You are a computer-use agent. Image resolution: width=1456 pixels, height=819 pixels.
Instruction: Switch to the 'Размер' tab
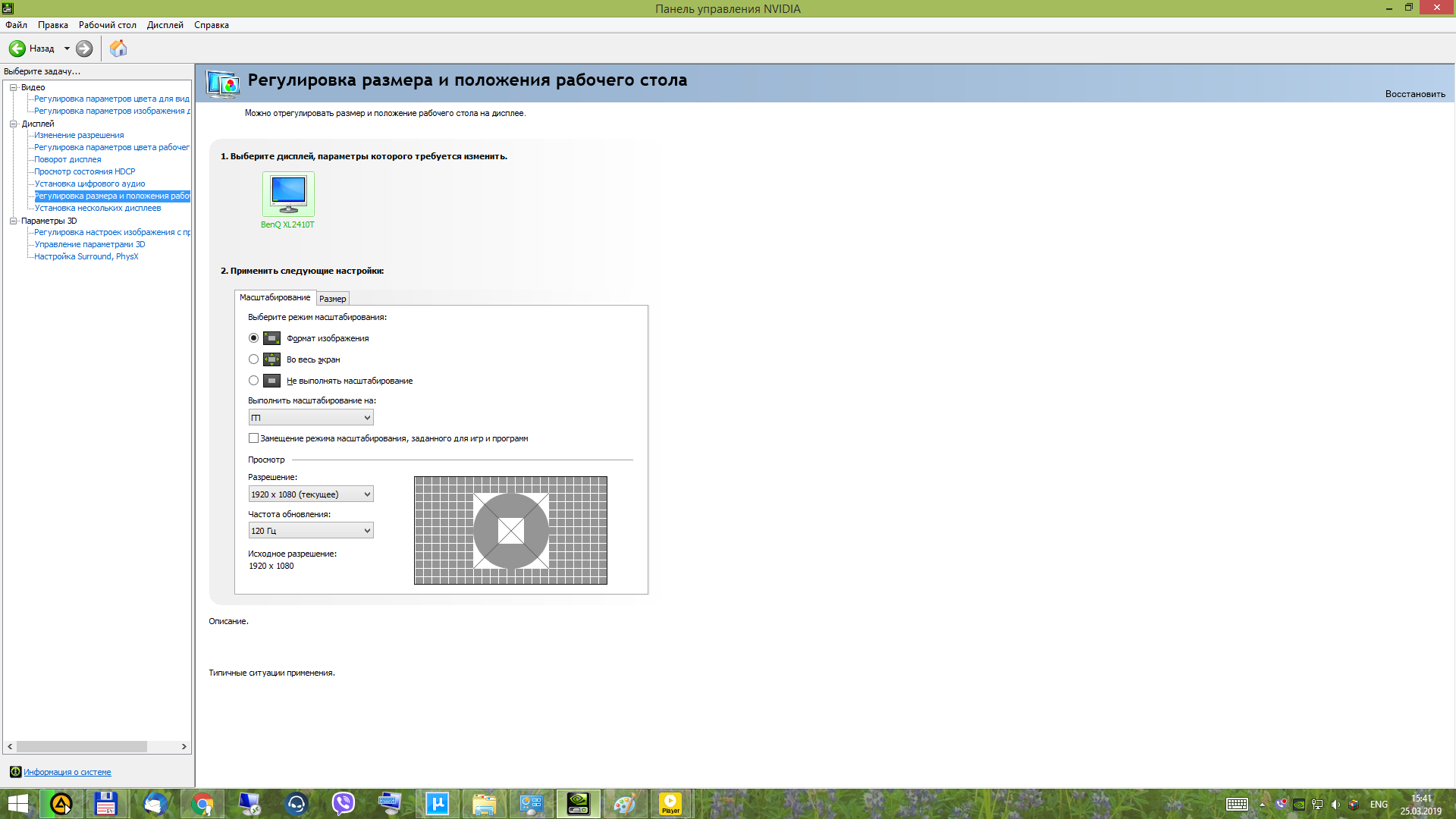click(333, 299)
